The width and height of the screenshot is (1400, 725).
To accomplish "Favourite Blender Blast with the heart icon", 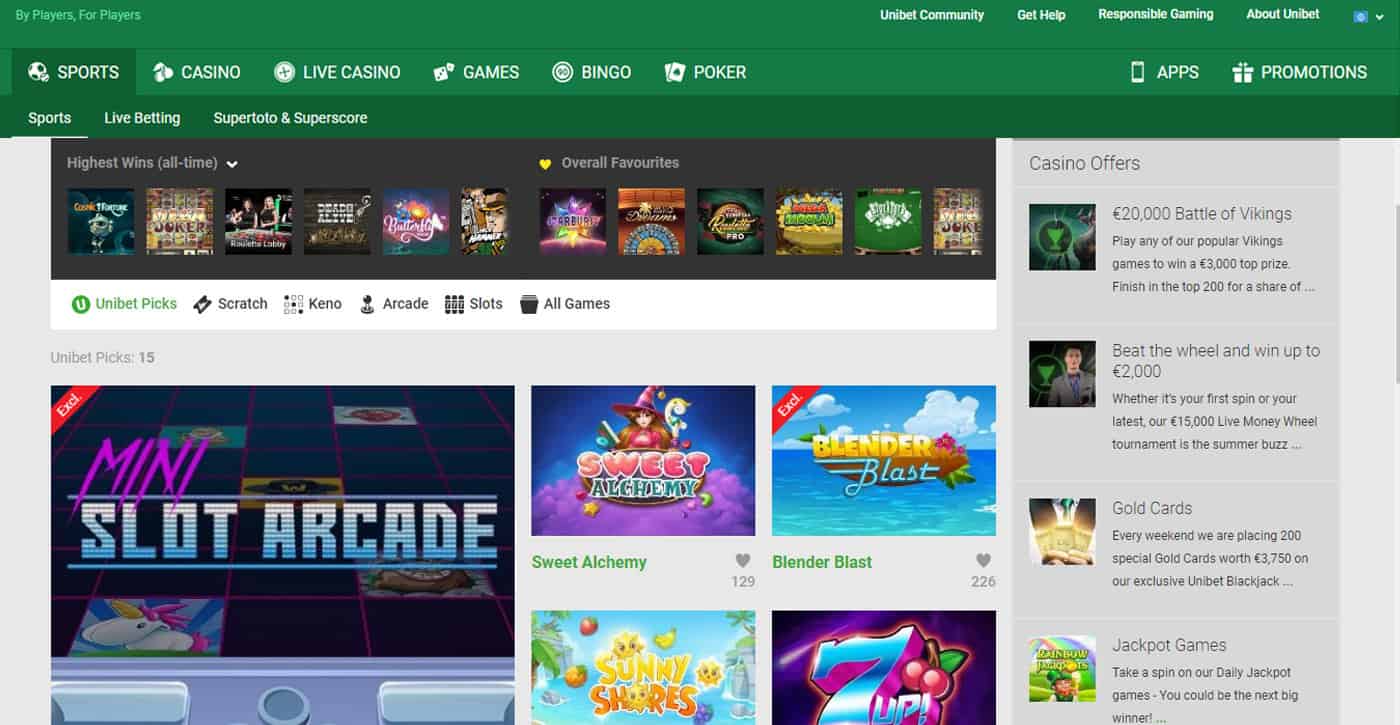I will (984, 561).
